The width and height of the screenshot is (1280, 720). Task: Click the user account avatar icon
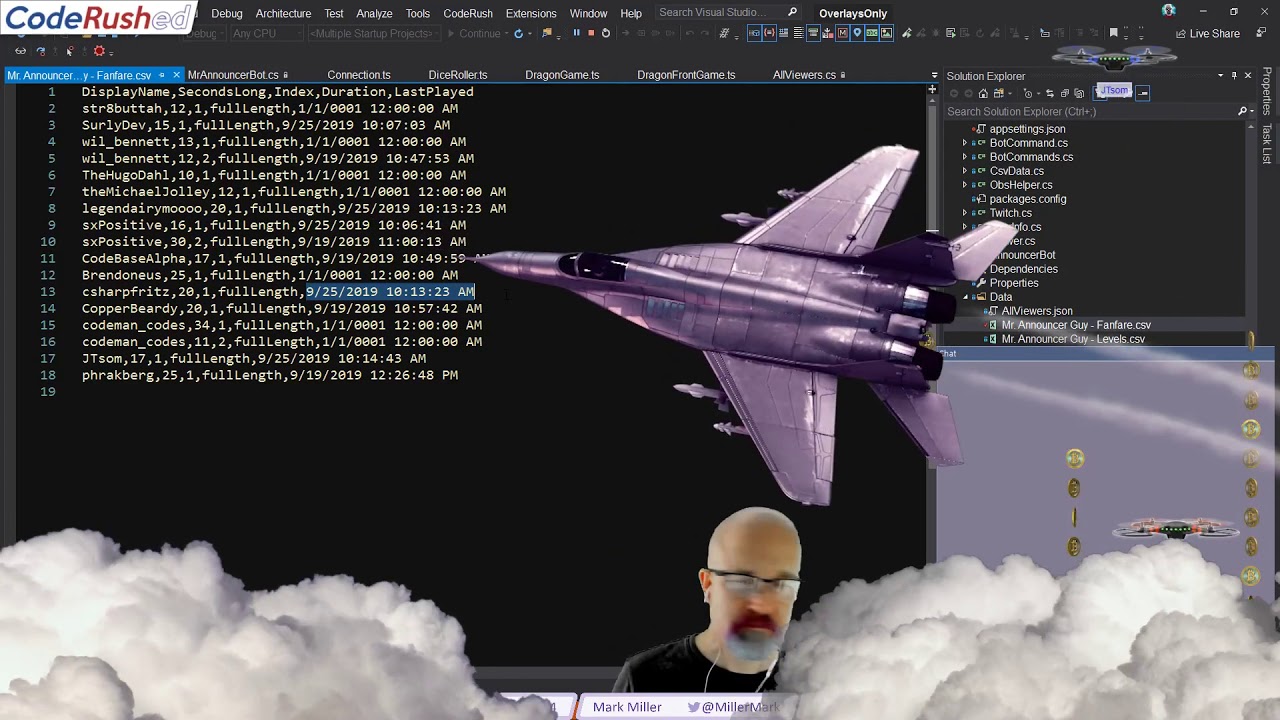coord(1168,11)
